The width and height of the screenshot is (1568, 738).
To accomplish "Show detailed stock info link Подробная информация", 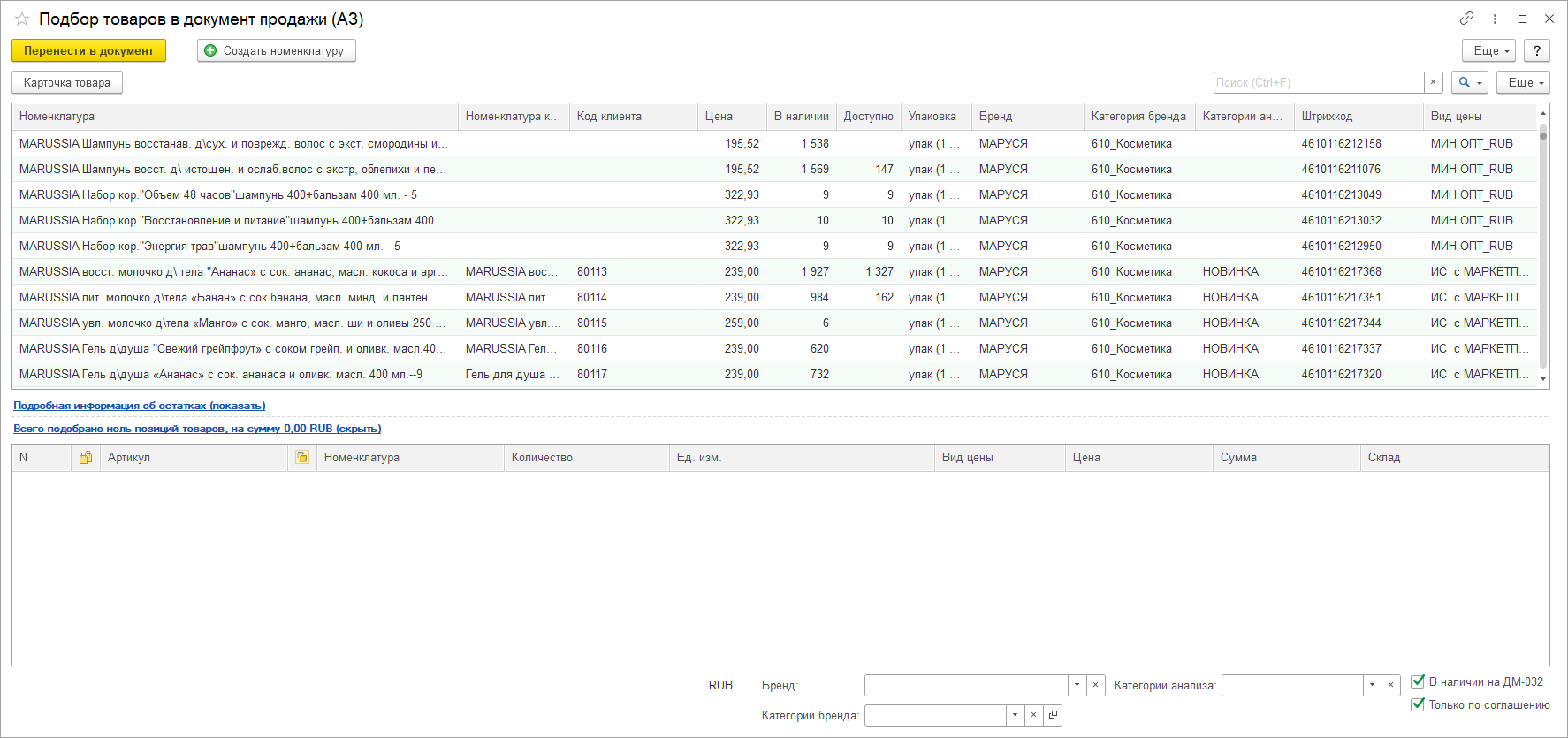I will tap(139, 406).
